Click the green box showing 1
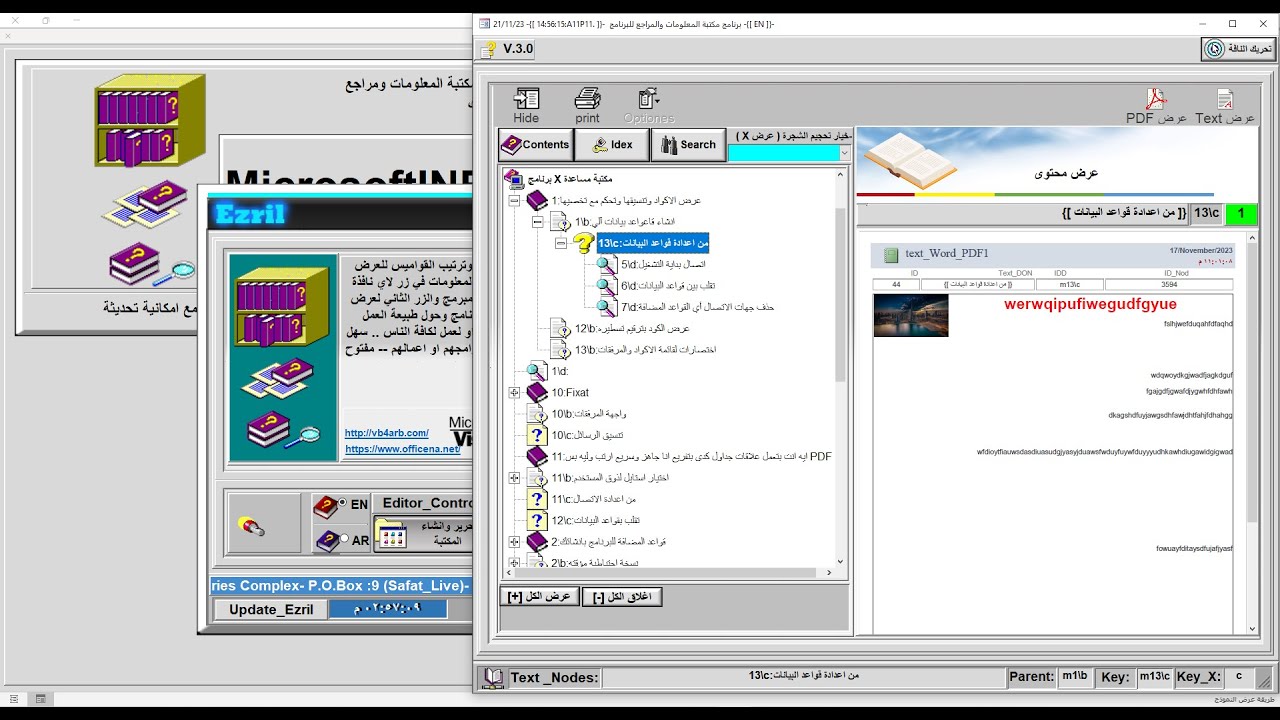This screenshot has height=720, width=1280. (x=1241, y=213)
